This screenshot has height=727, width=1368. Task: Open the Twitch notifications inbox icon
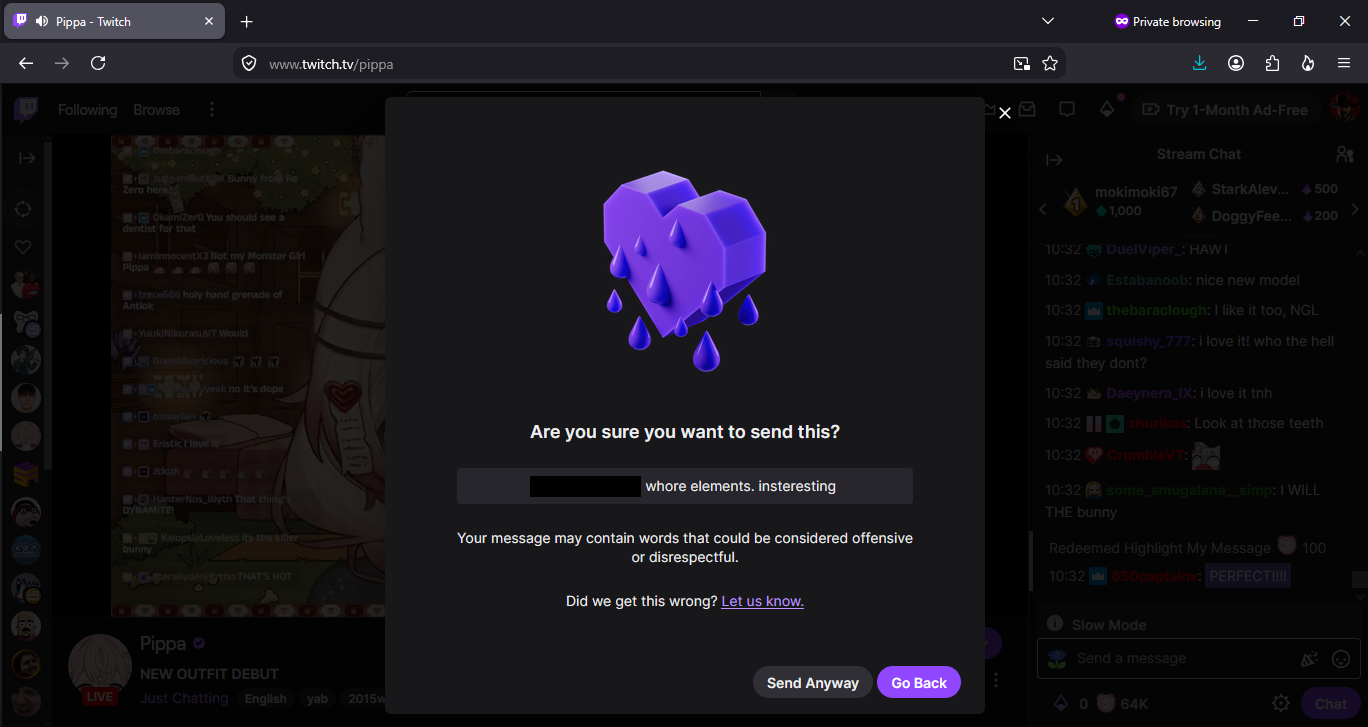point(1027,110)
